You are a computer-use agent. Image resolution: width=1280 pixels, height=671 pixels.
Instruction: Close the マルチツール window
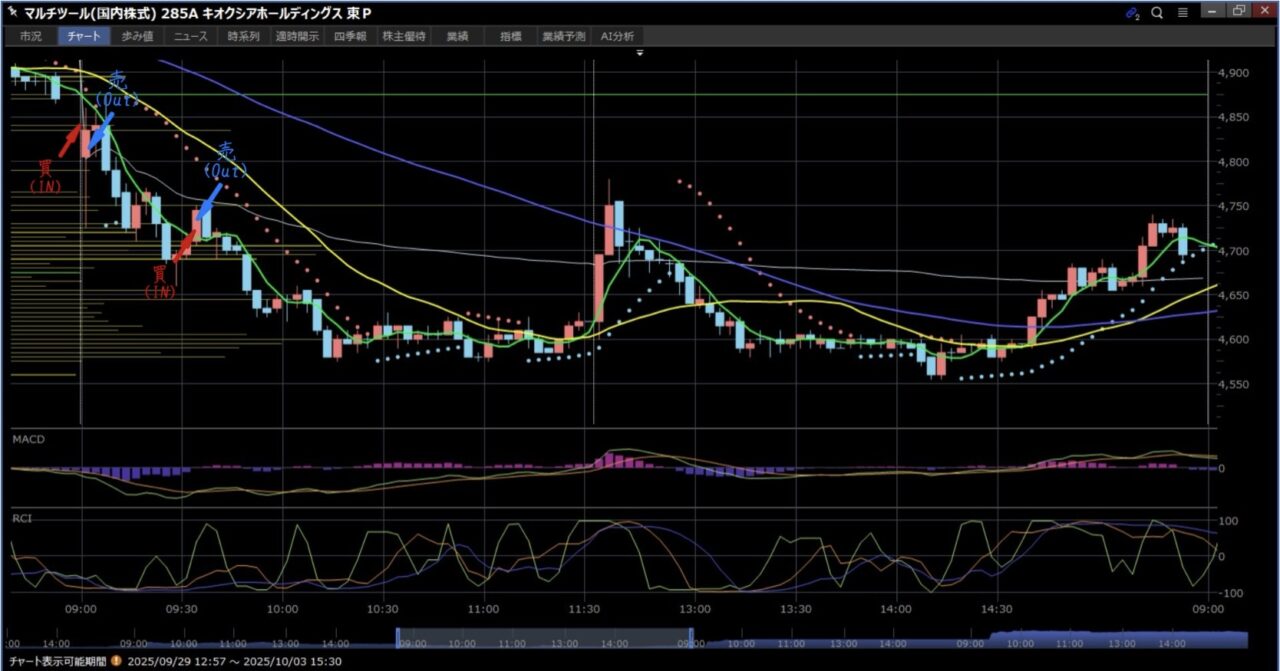[x=1264, y=12]
